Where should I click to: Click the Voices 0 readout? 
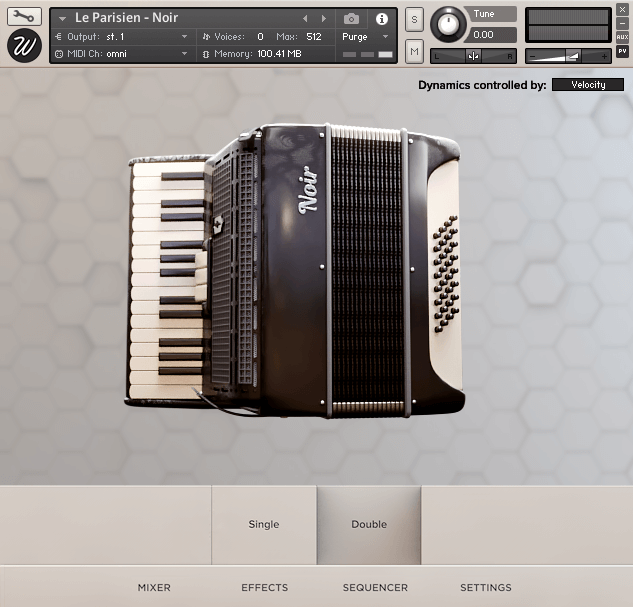coord(260,37)
